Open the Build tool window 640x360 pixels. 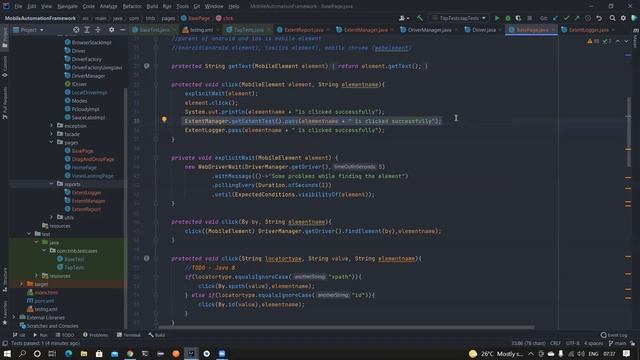pyautogui.click(x=157, y=335)
